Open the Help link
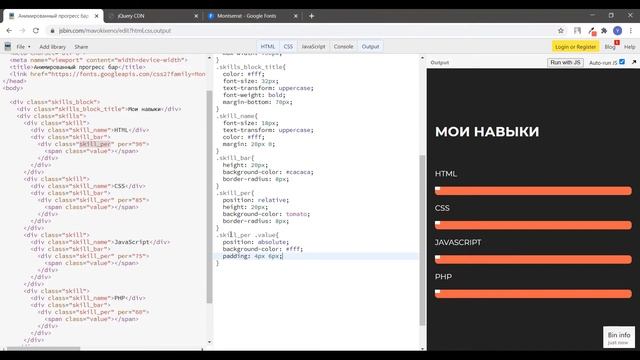The width and height of the screenshot is (640, 360). pos(629,47)
